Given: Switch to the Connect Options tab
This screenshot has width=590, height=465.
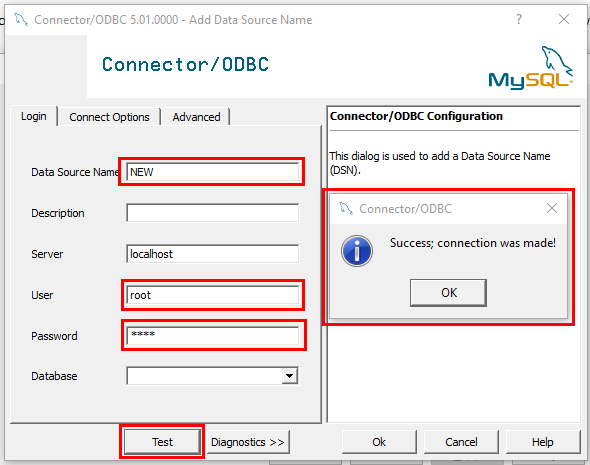Looking at the screenshot, I should [x=109, y=117].
